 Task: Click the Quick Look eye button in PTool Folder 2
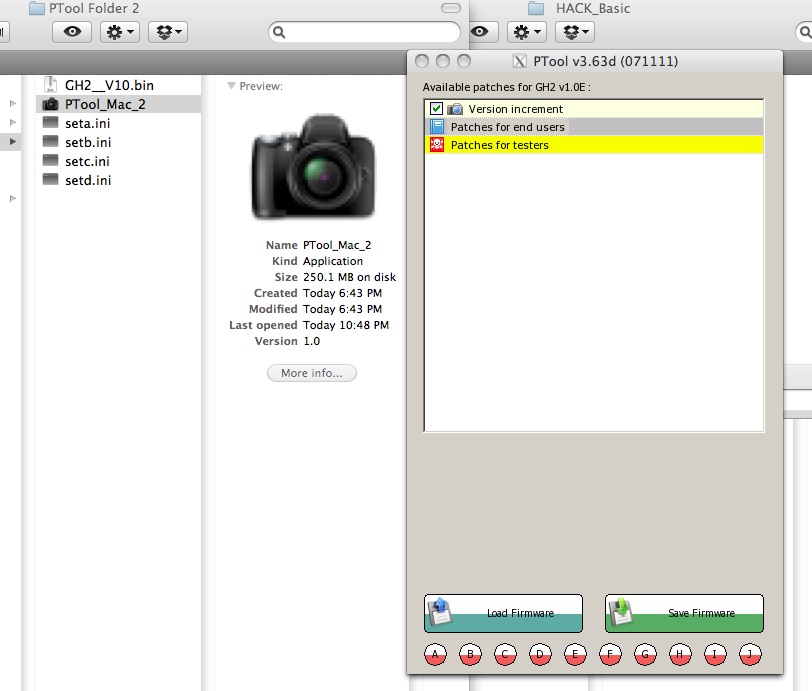72,32
